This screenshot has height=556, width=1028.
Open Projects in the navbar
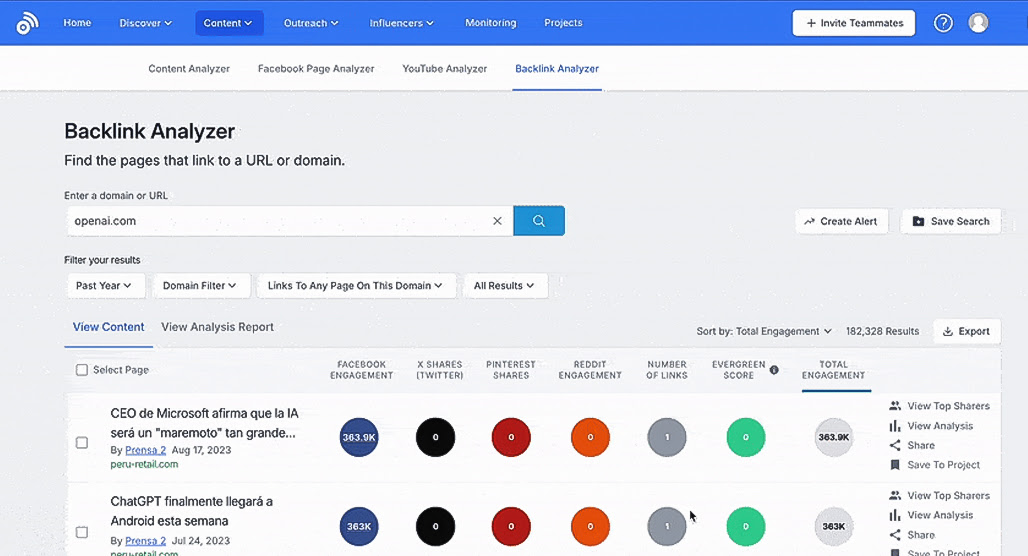563,23
